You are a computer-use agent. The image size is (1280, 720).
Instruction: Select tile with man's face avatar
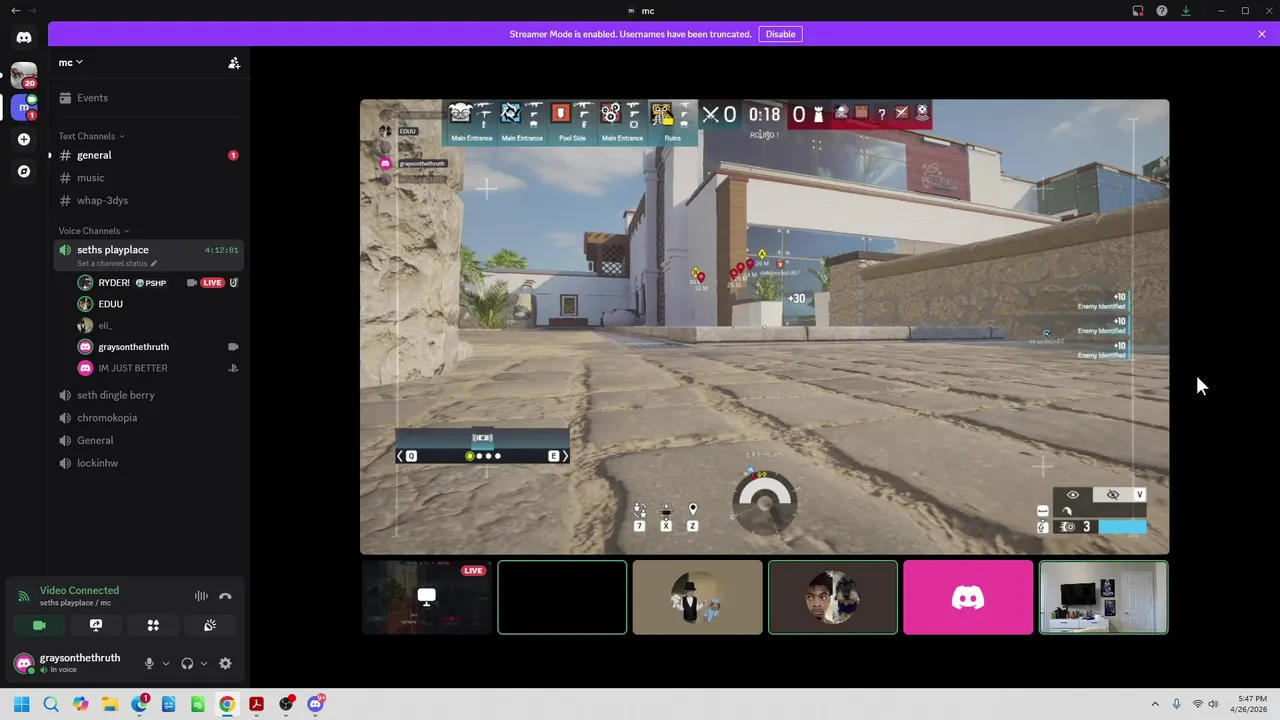(833, 597)
